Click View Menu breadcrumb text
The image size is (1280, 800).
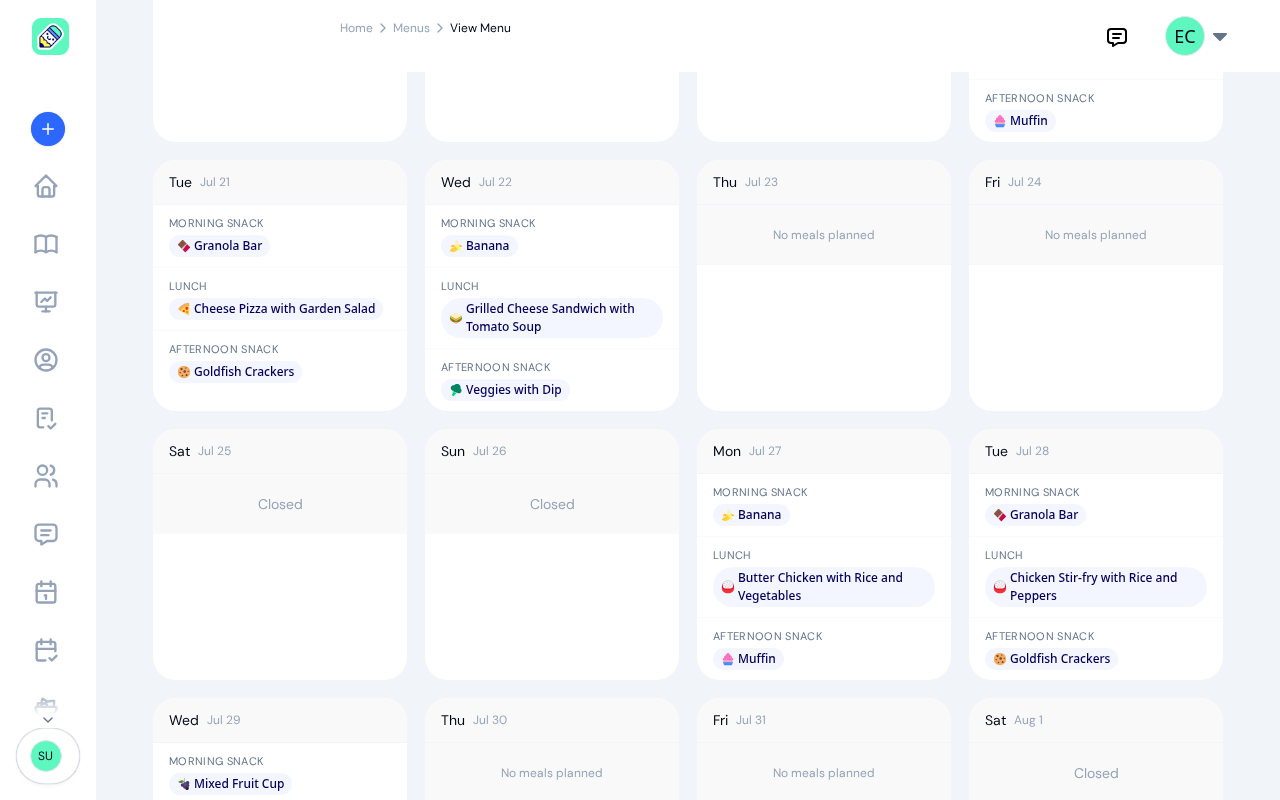[480, 28]
